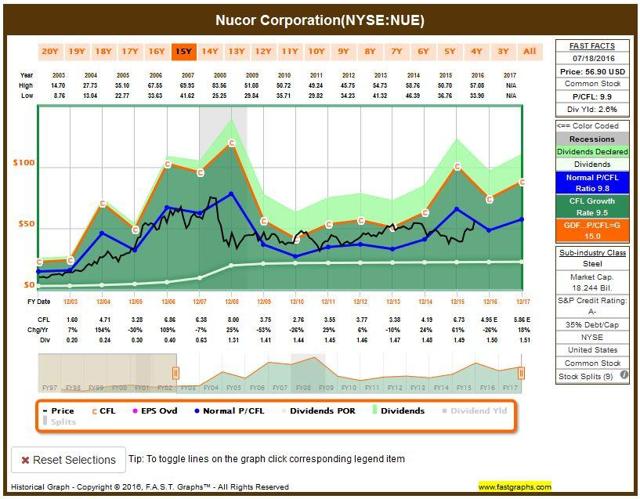Click the 12/15 Normal P/CFL point
This screenshot has width=640, height=499.
457,209
